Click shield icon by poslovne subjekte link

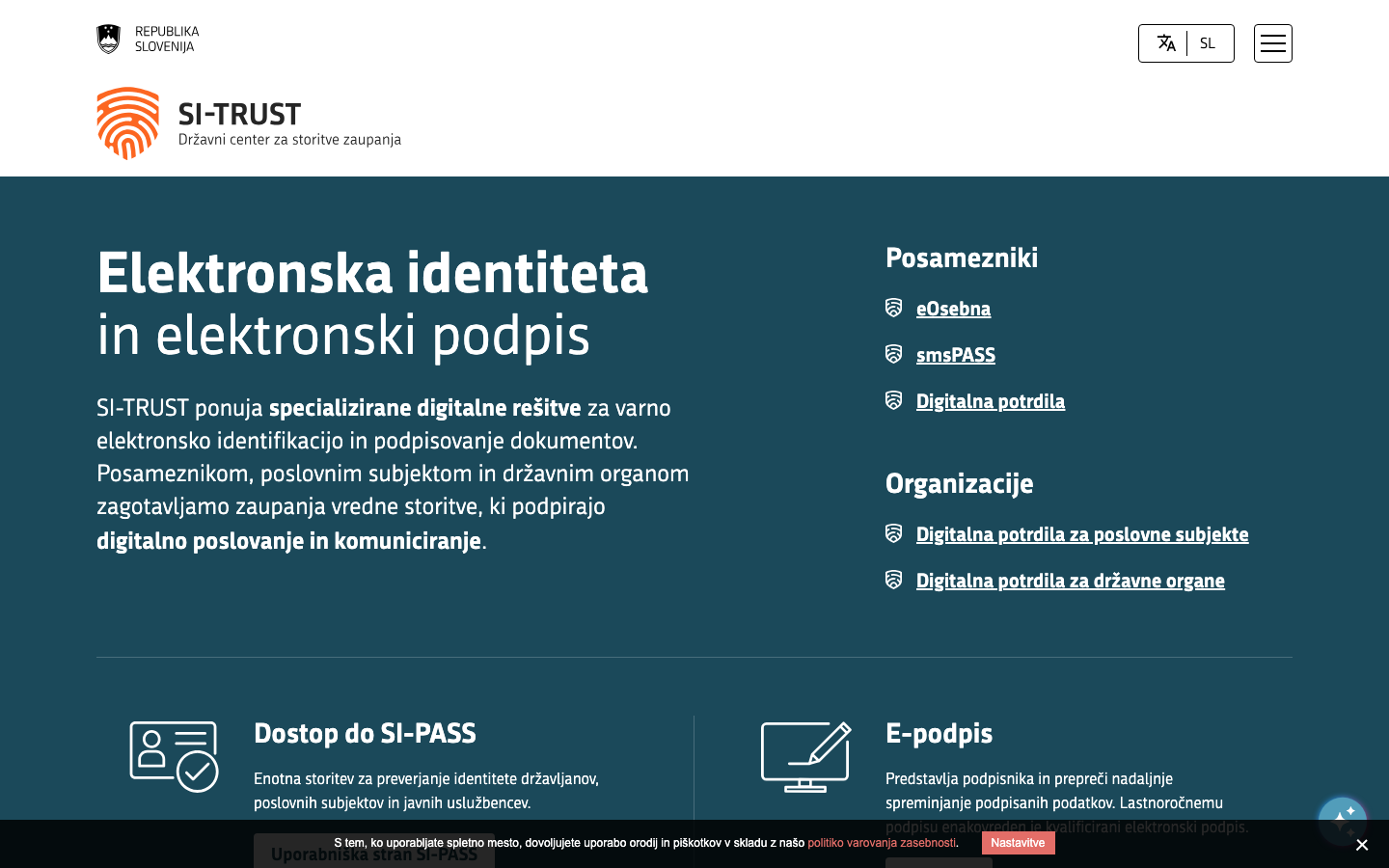click(x=894, y=533)
